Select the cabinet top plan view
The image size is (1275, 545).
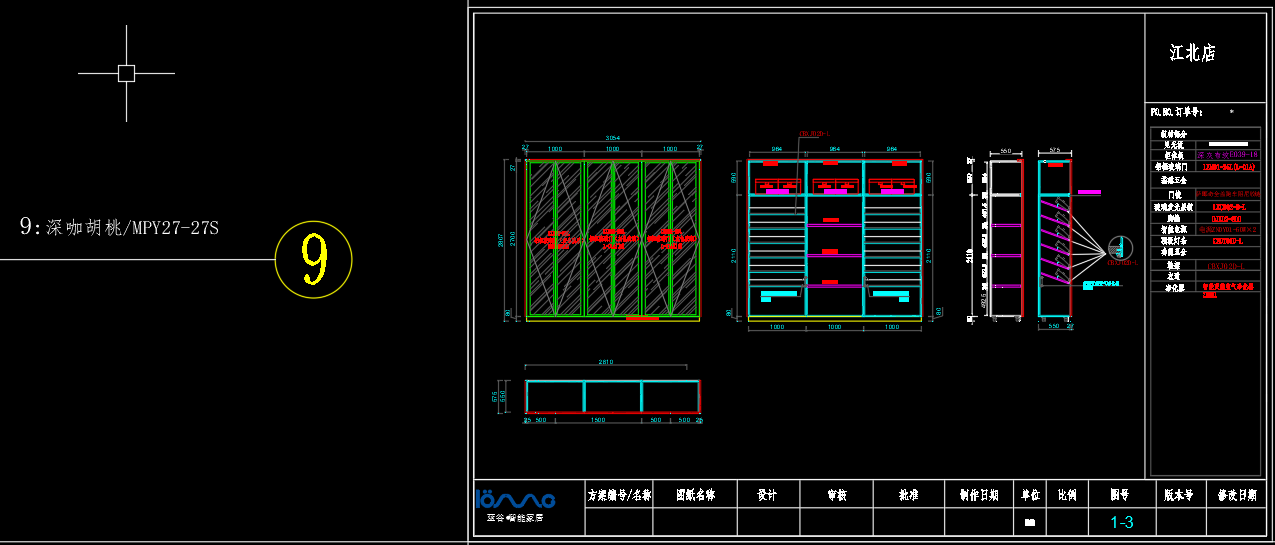612,396
